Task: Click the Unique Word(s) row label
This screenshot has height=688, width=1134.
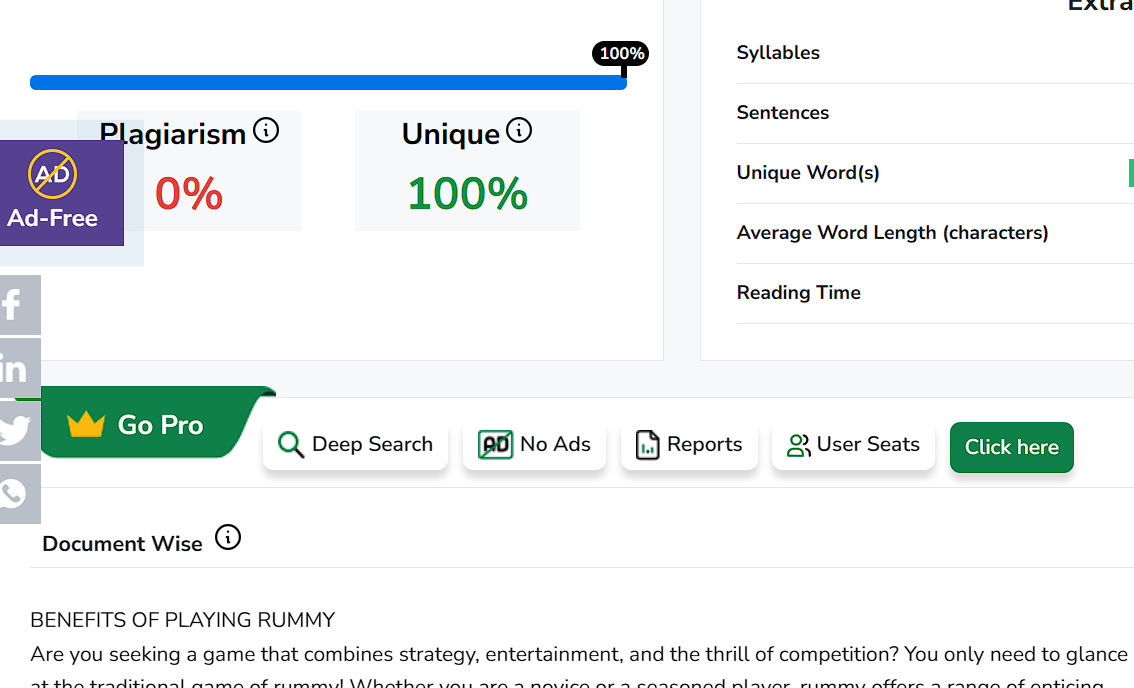Action: pyautogui.click(x=808, y=173)
